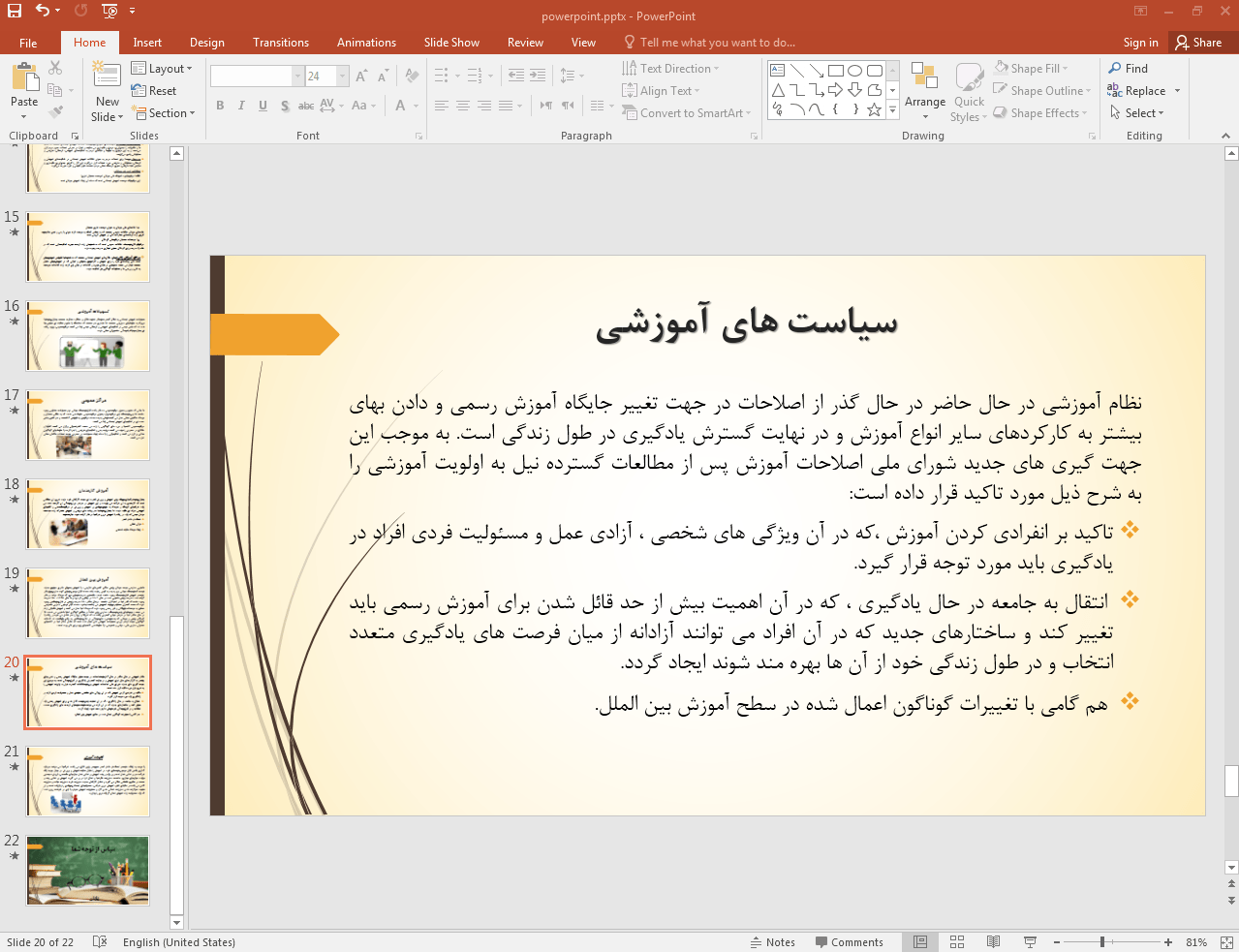Open the Design tab
Image resolution: width=1239 pixels, height=952 pixels.
206,43
